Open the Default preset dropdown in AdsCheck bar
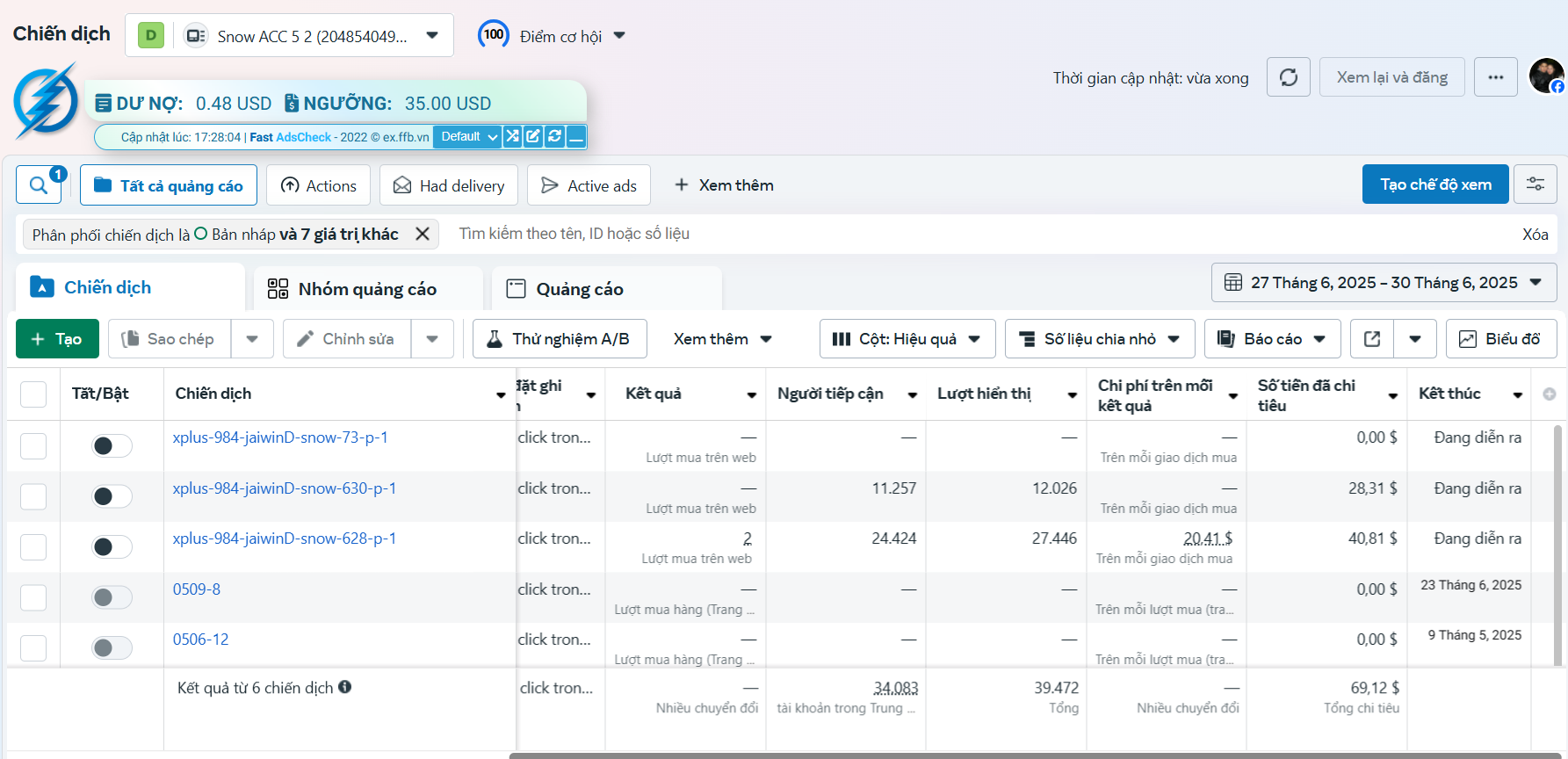1568x759 pixels. tap(467, 136)
